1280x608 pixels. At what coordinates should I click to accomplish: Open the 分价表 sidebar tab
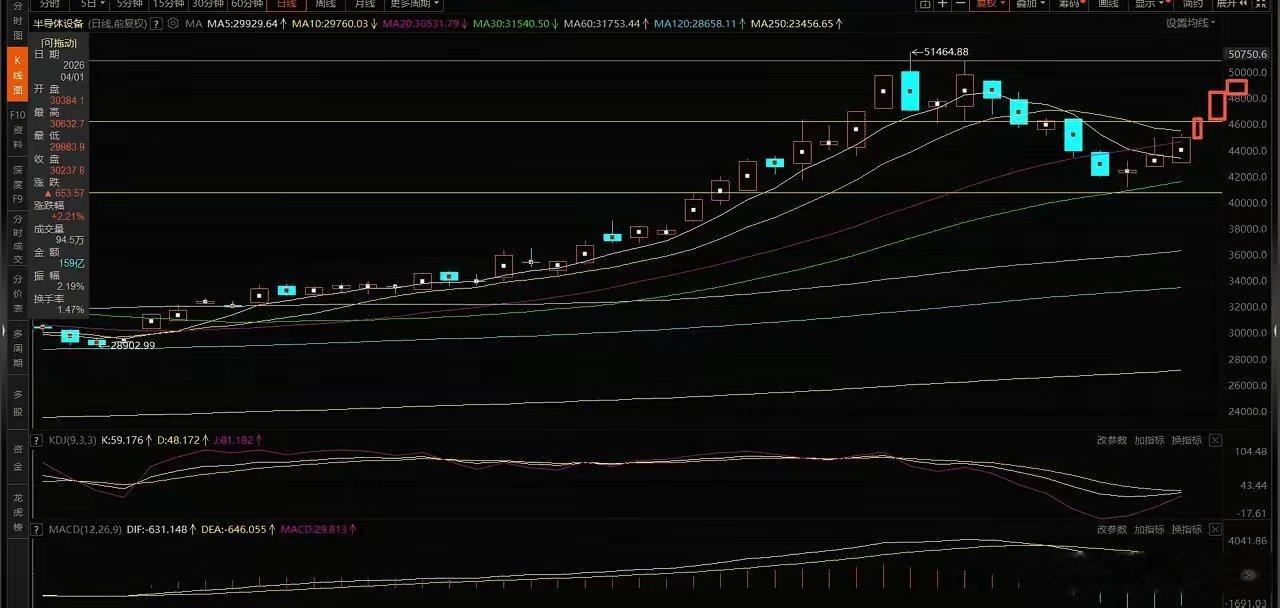tap(18, 293)
